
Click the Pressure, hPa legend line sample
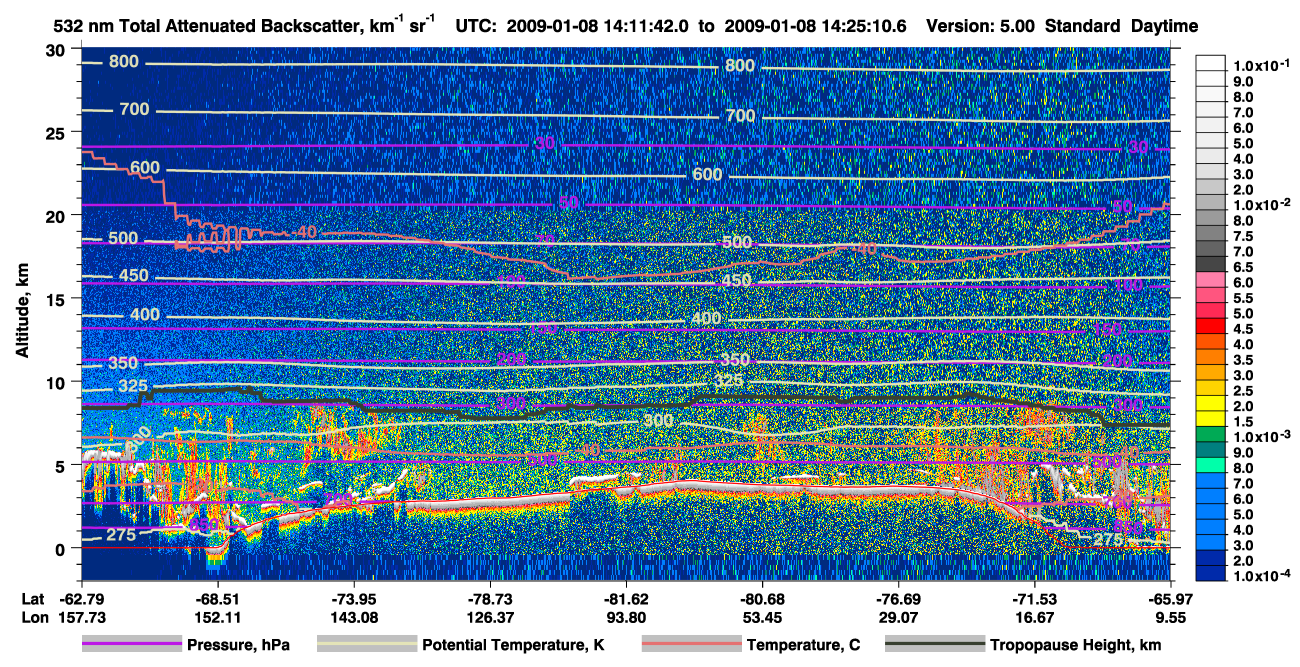[130, 645]
